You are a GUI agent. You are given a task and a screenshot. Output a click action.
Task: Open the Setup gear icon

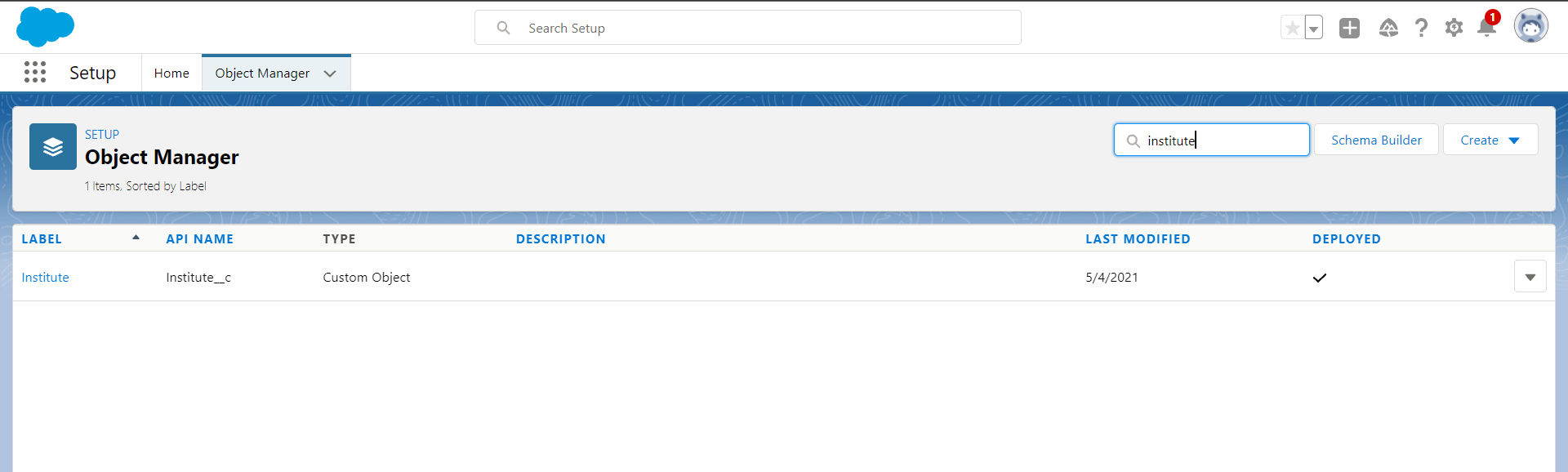pos(1454,29)
